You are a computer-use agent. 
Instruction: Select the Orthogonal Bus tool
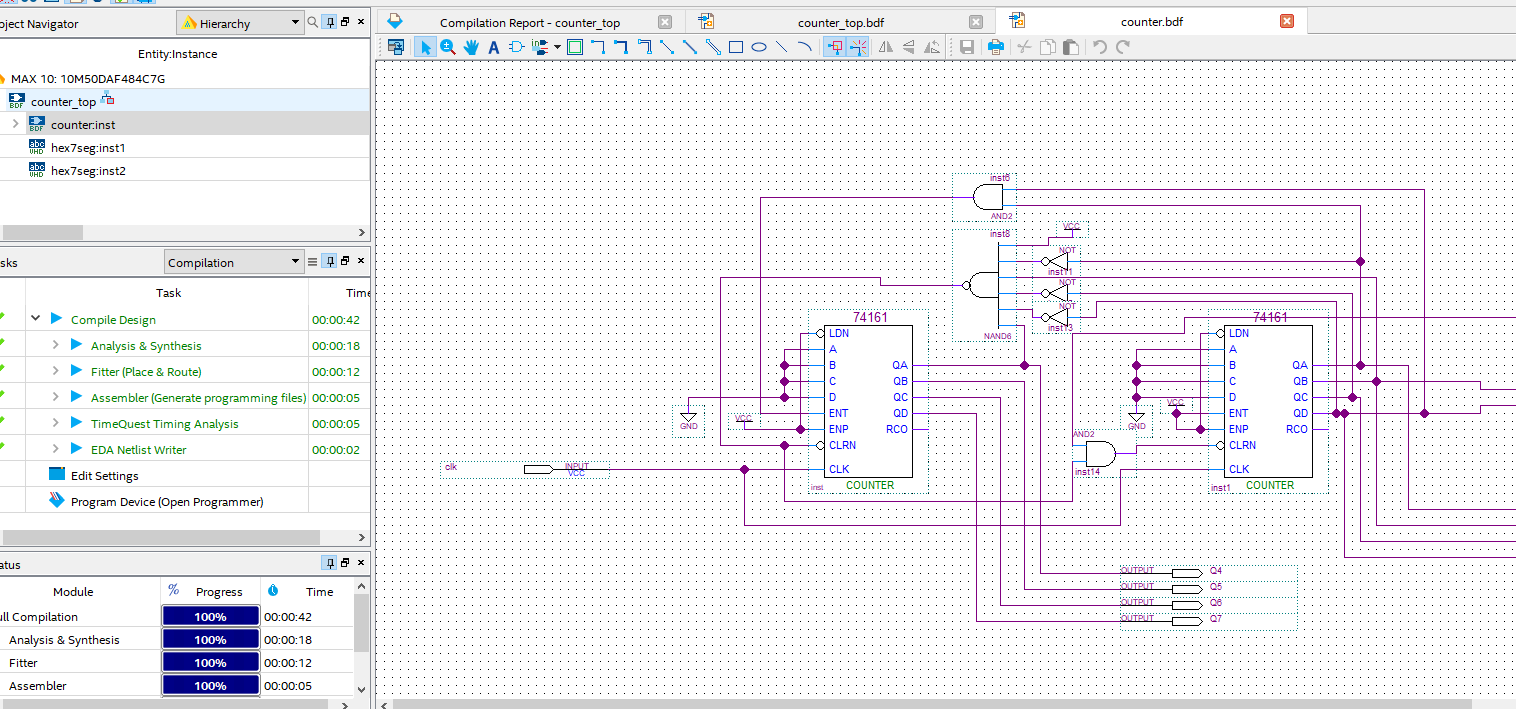coord(621,47)
